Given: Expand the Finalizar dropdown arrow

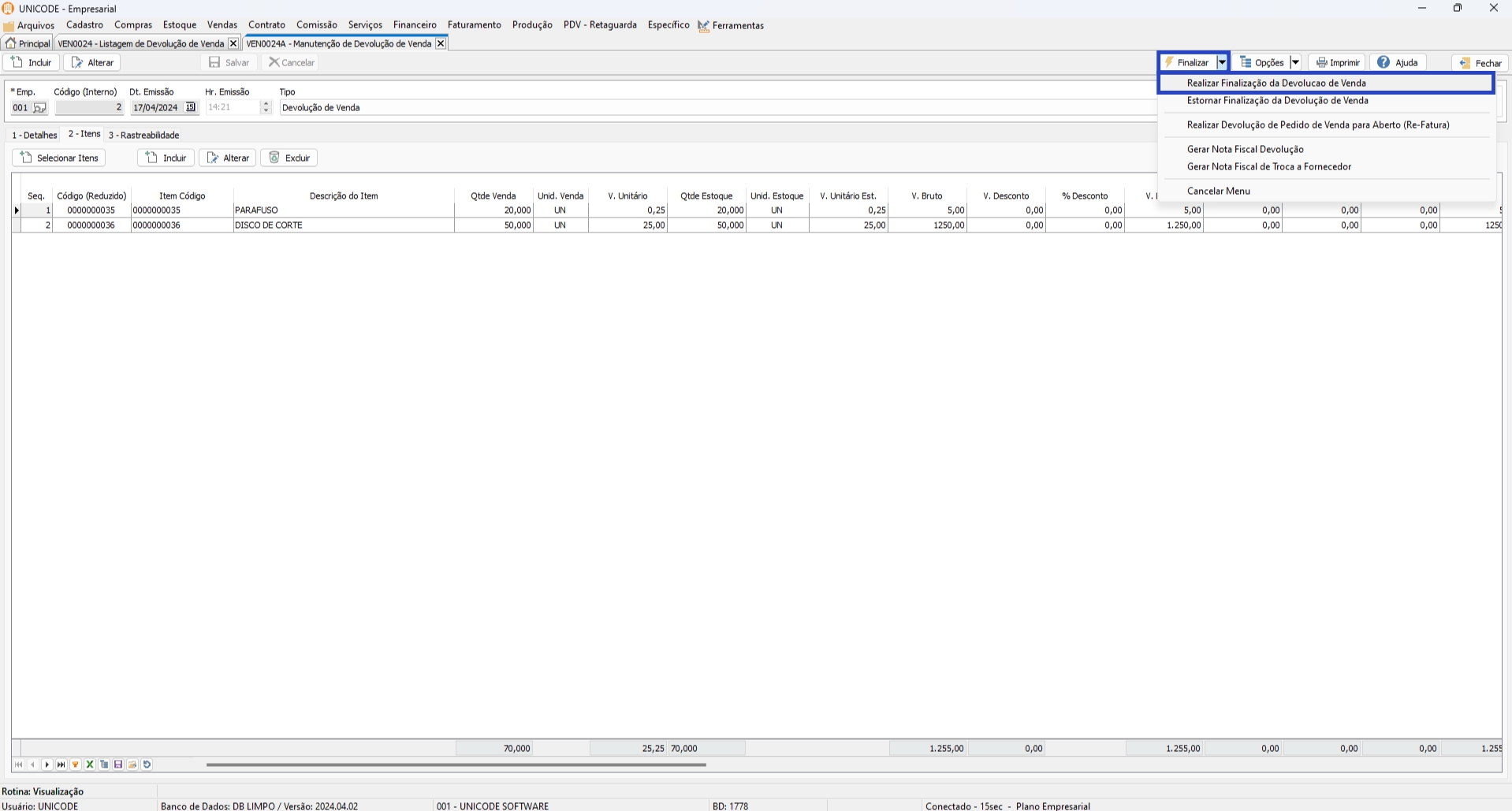Looking at the screenshot, I should (x=1222, y=62).
